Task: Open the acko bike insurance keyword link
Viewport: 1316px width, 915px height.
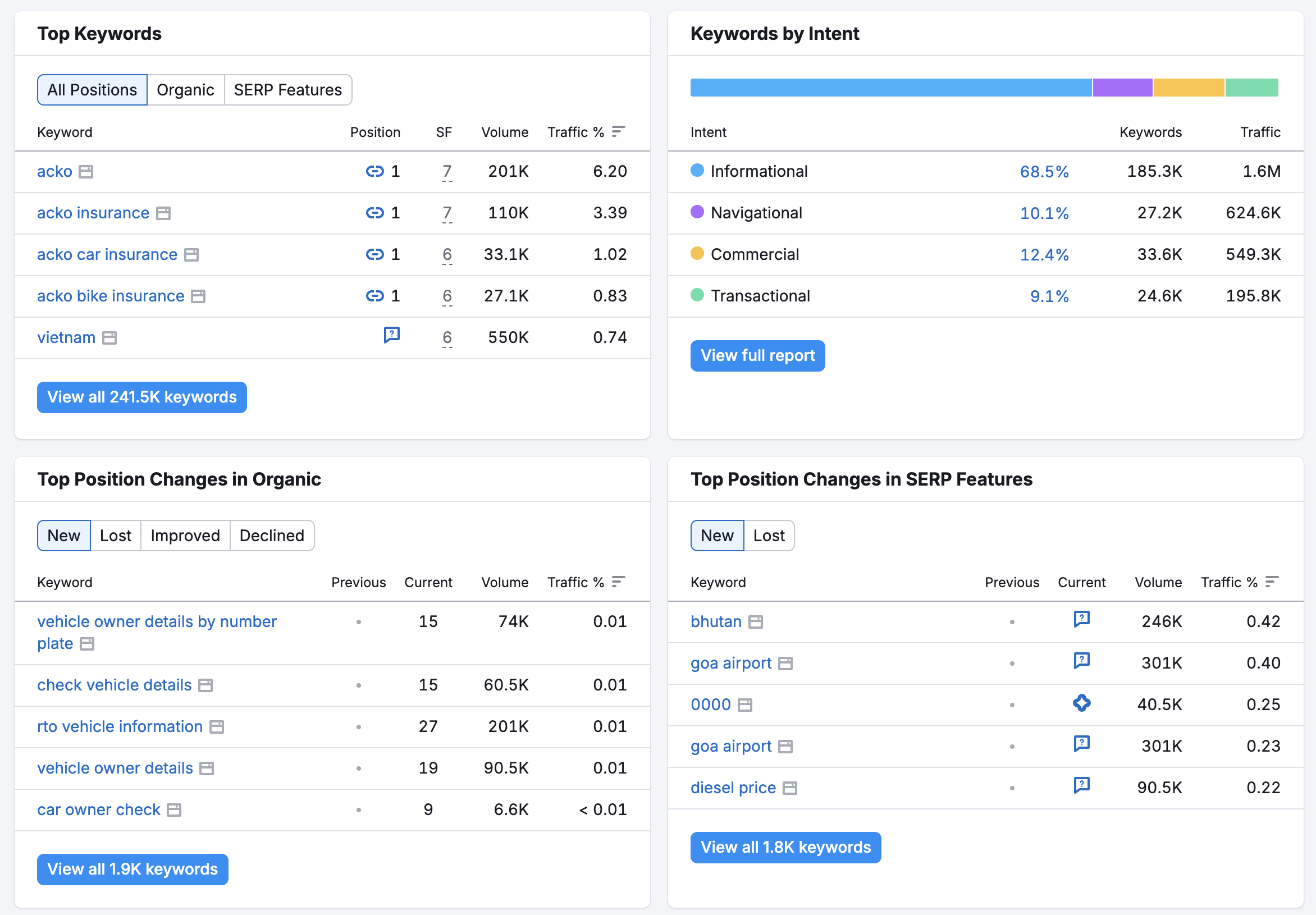Action: click(111, 296)
